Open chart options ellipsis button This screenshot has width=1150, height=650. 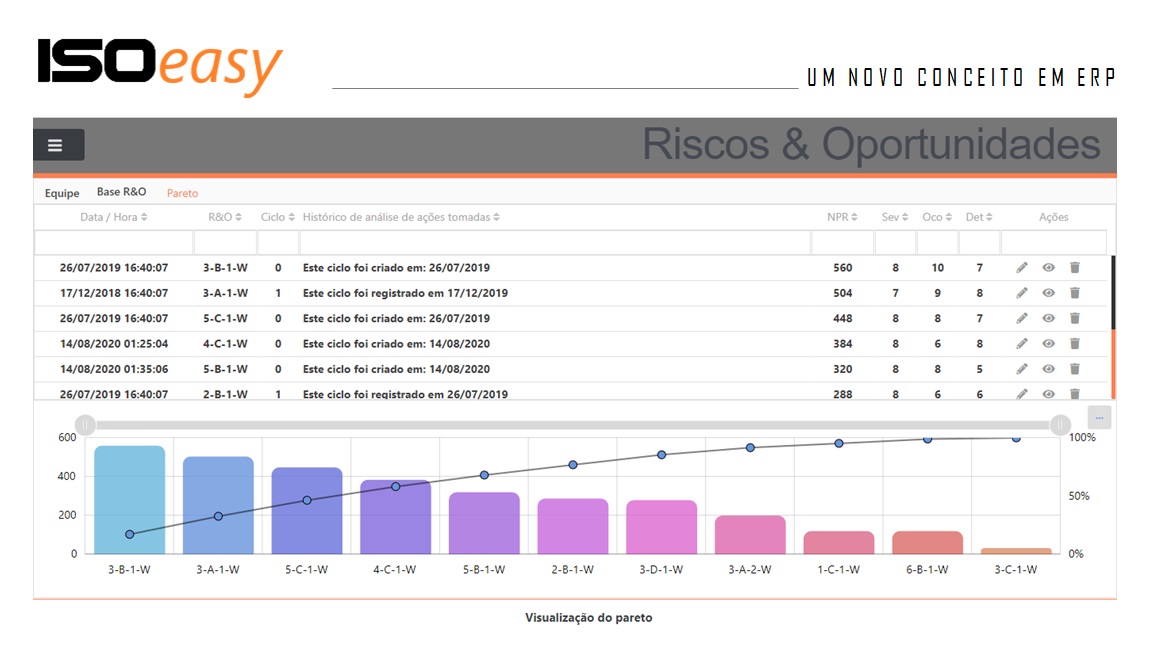[x=1099, y=418]
